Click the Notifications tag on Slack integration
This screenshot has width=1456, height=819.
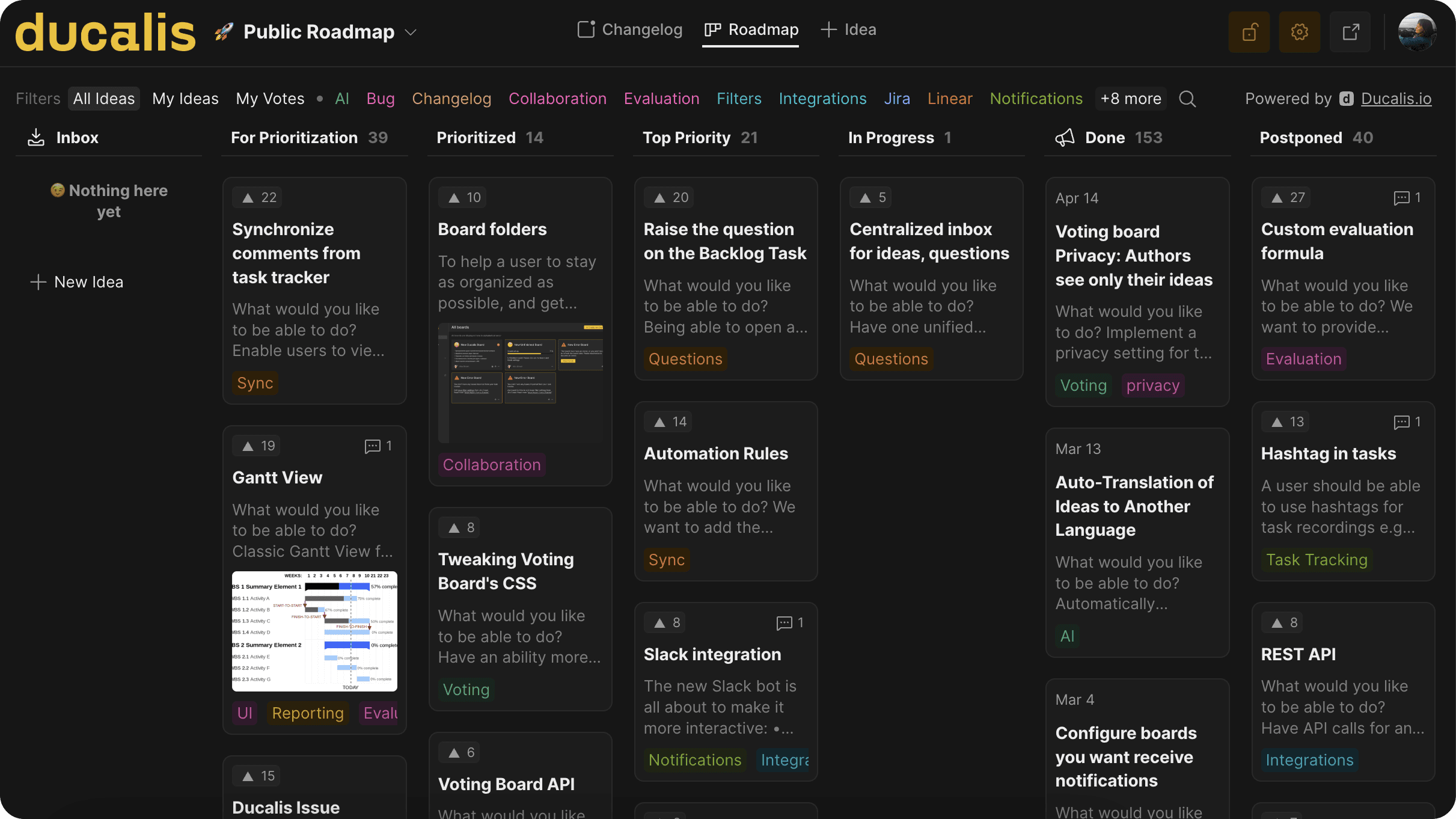tap(695, 760)
